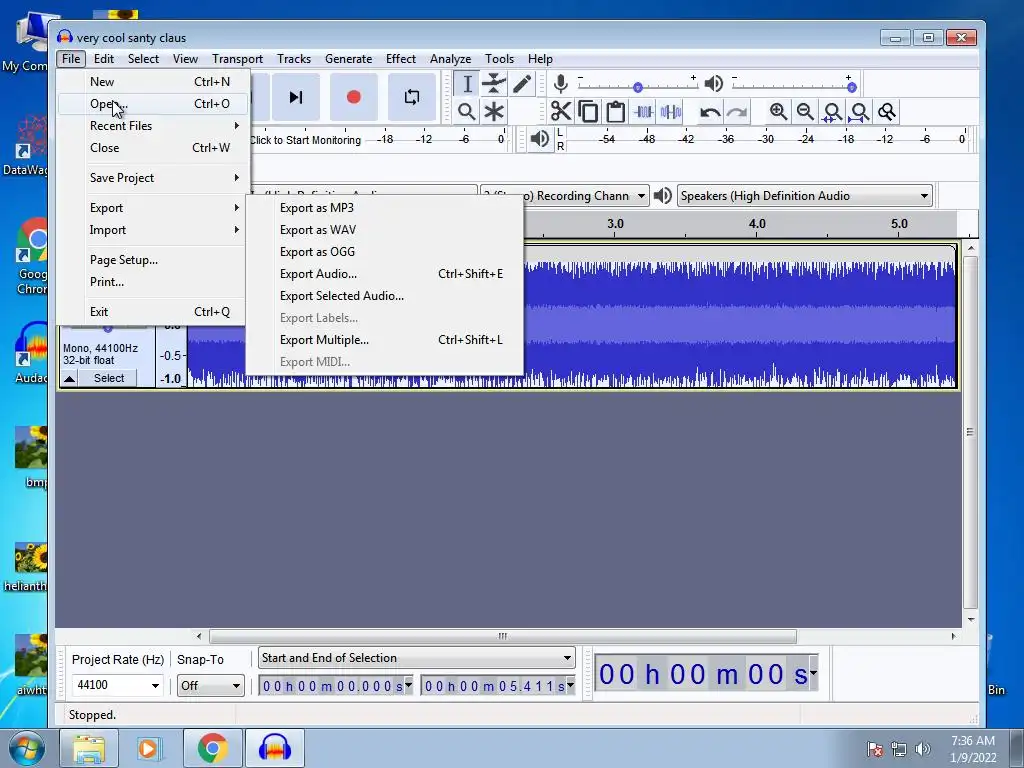Click the Windows Start button
The width and height of the screenshot is (1024, 768).
[26, 748]
